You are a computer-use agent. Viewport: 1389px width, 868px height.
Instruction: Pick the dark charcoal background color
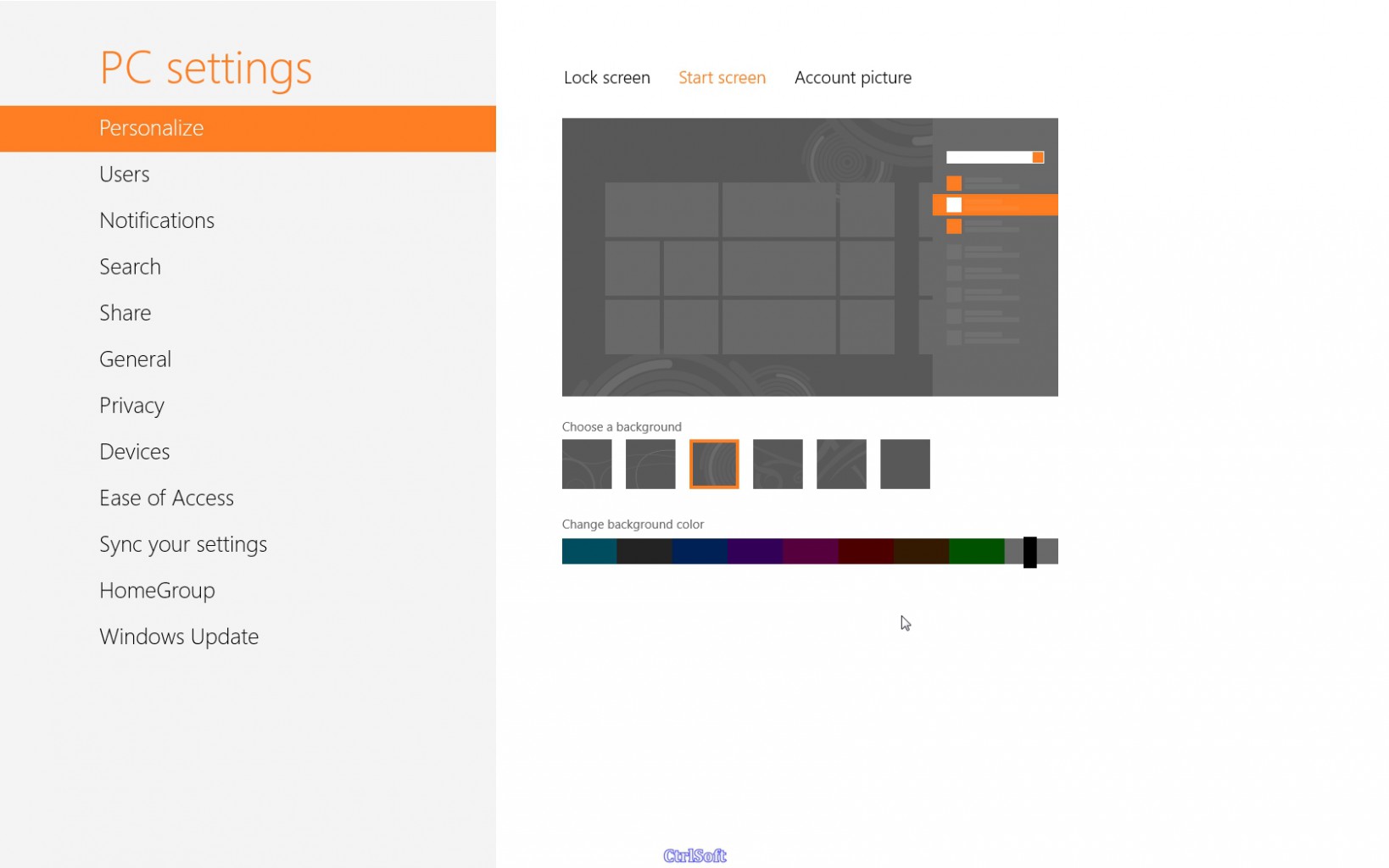(644, 551)
